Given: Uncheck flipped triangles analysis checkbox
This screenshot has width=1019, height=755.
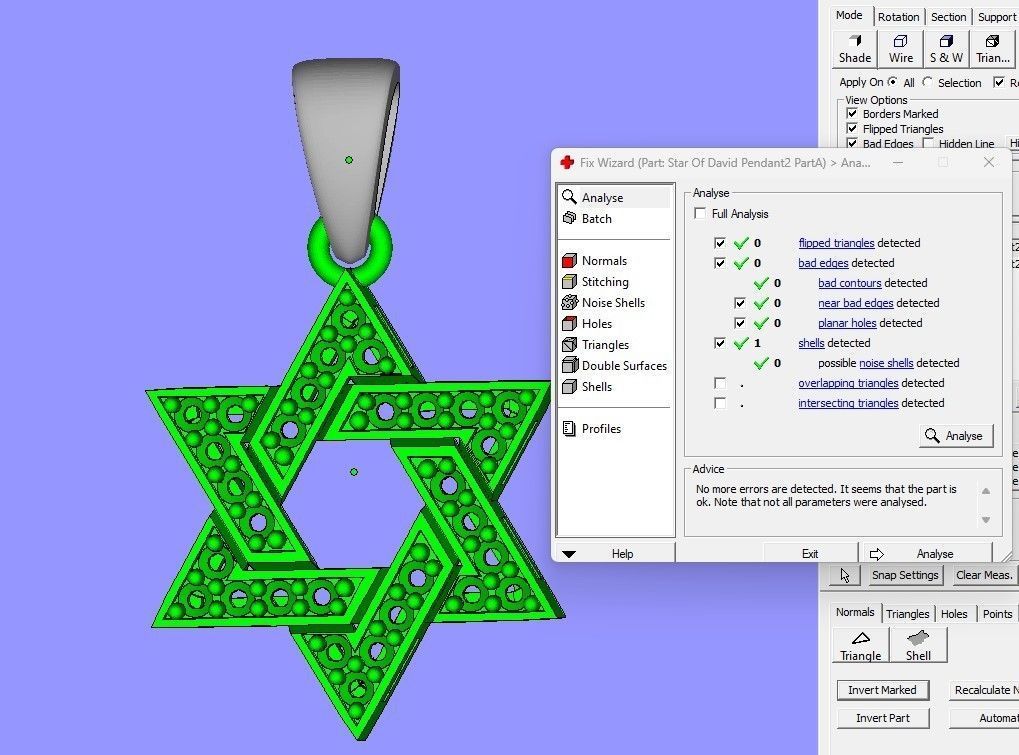Looking at the screenshot, I should click(x=719, y=243).
